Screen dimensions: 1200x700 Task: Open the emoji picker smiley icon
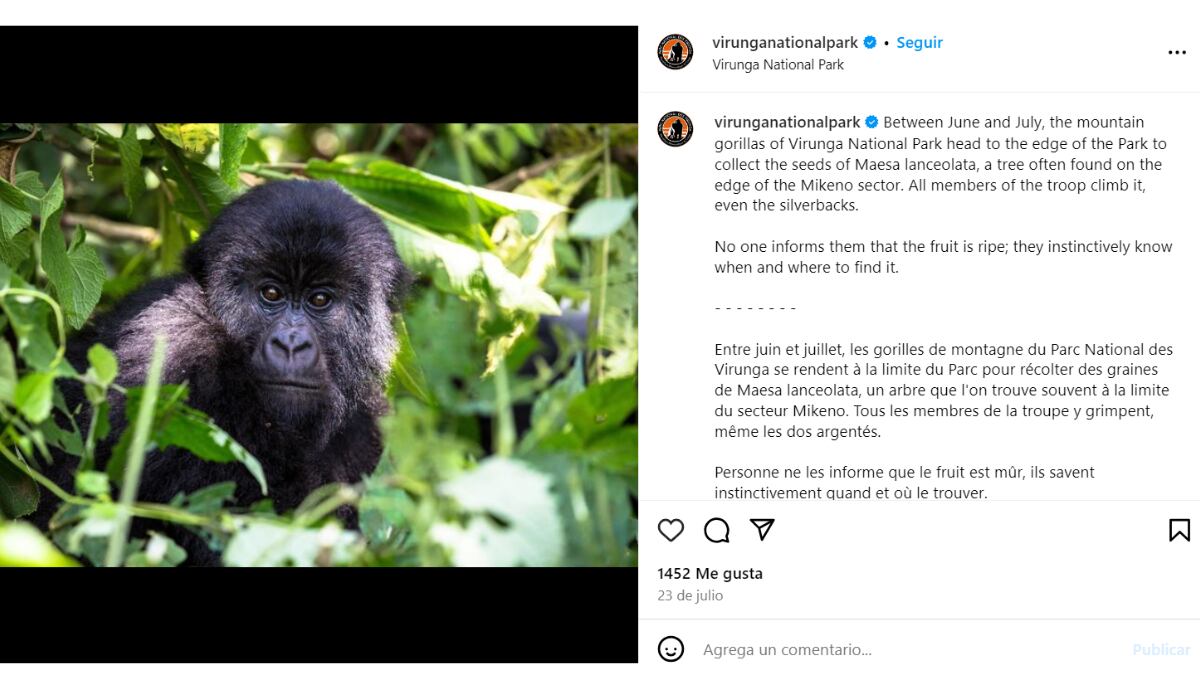(671, 649)
